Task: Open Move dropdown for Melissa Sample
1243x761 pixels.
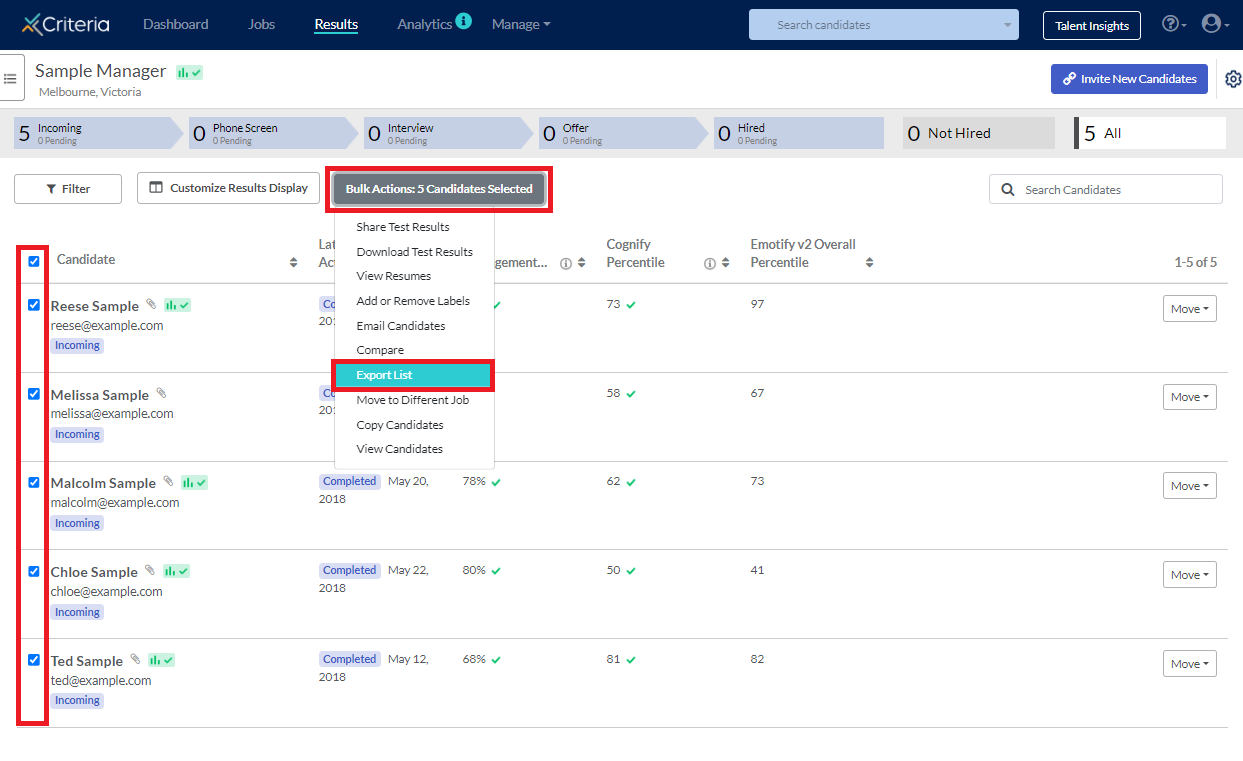Action: coord(1190,397)
